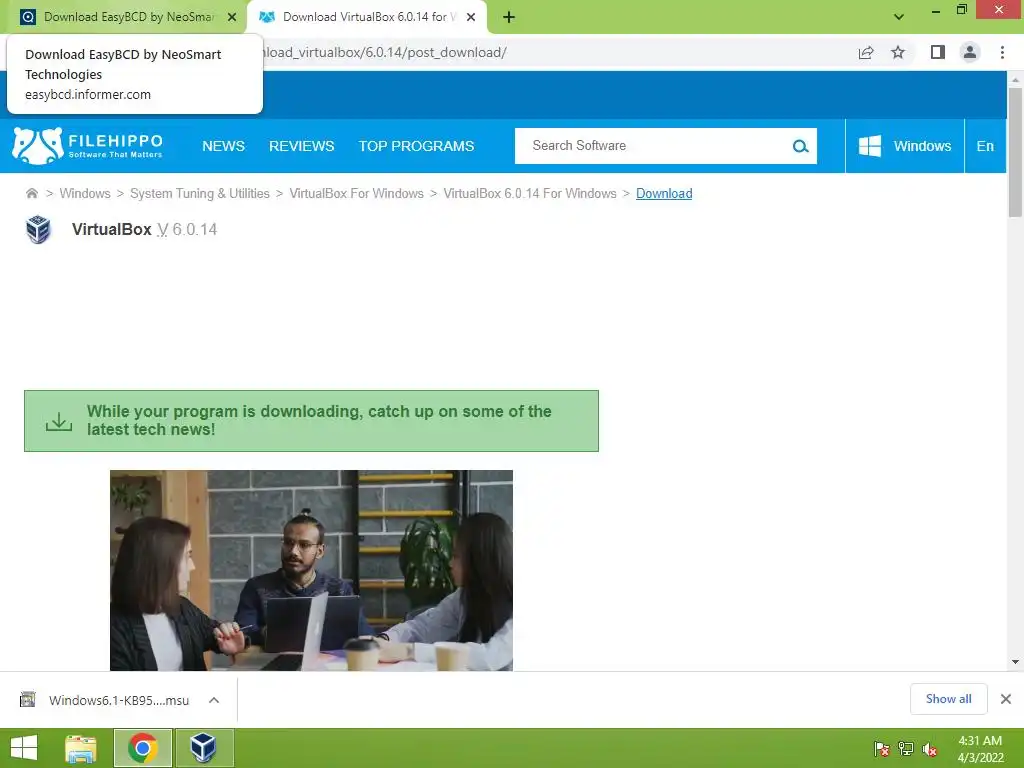Select the Download VirtualBox 6.0.14 tab
Image resolution: width=1024 pixels, height=768 pixels.
(x=367, y=17)
